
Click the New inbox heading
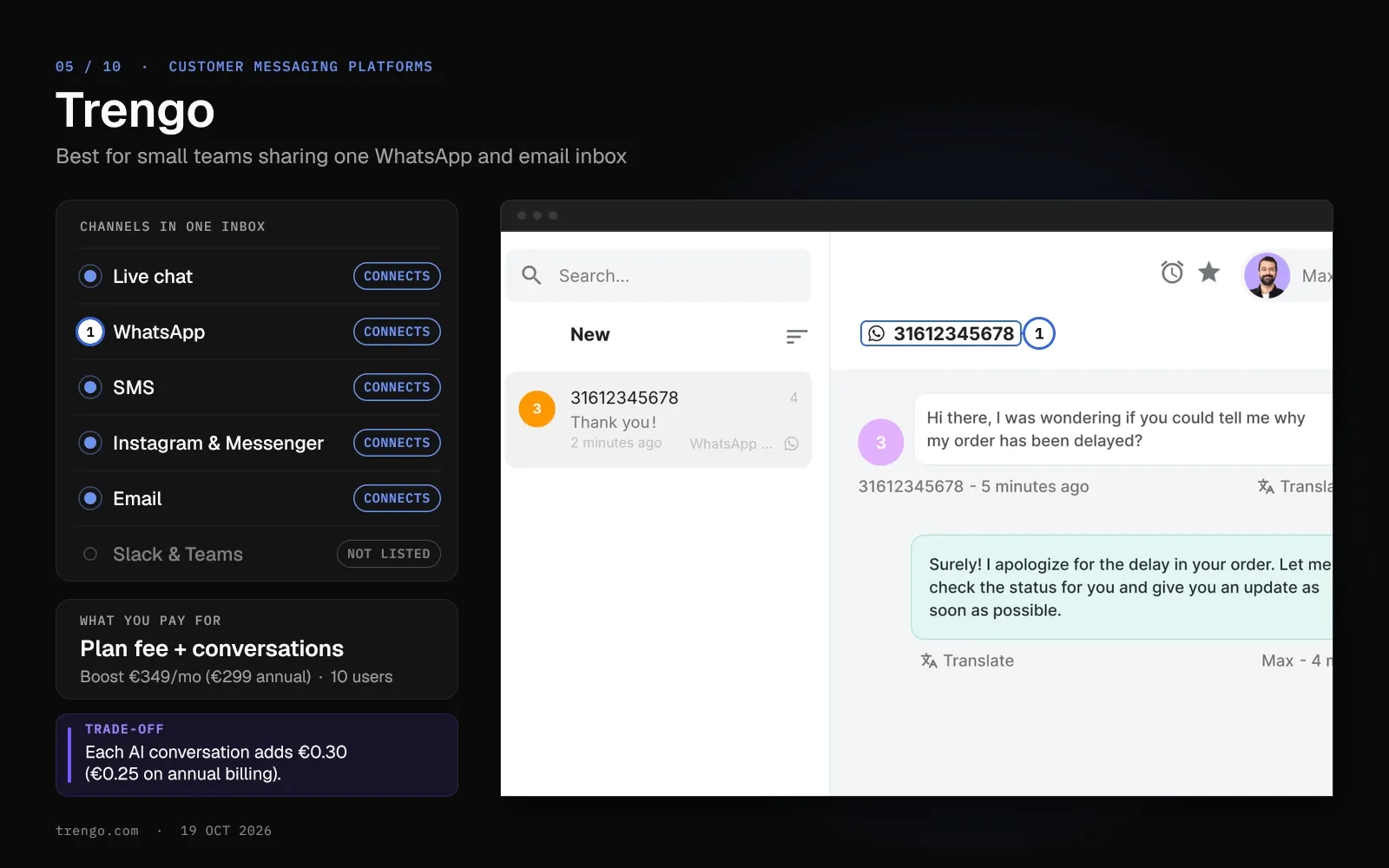tap(590, 334)
